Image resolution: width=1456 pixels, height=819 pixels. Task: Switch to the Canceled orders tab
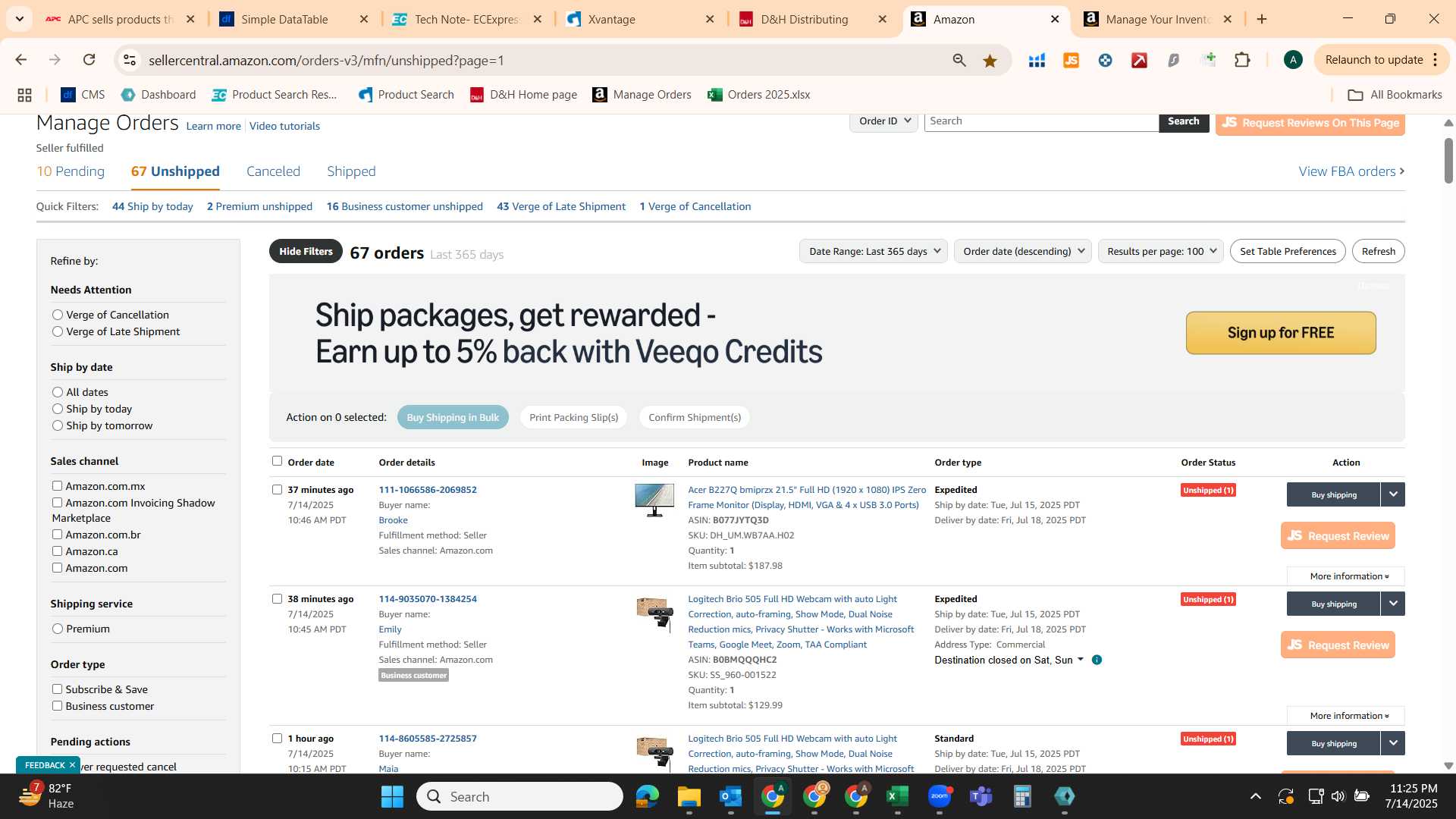click(273, 171)
